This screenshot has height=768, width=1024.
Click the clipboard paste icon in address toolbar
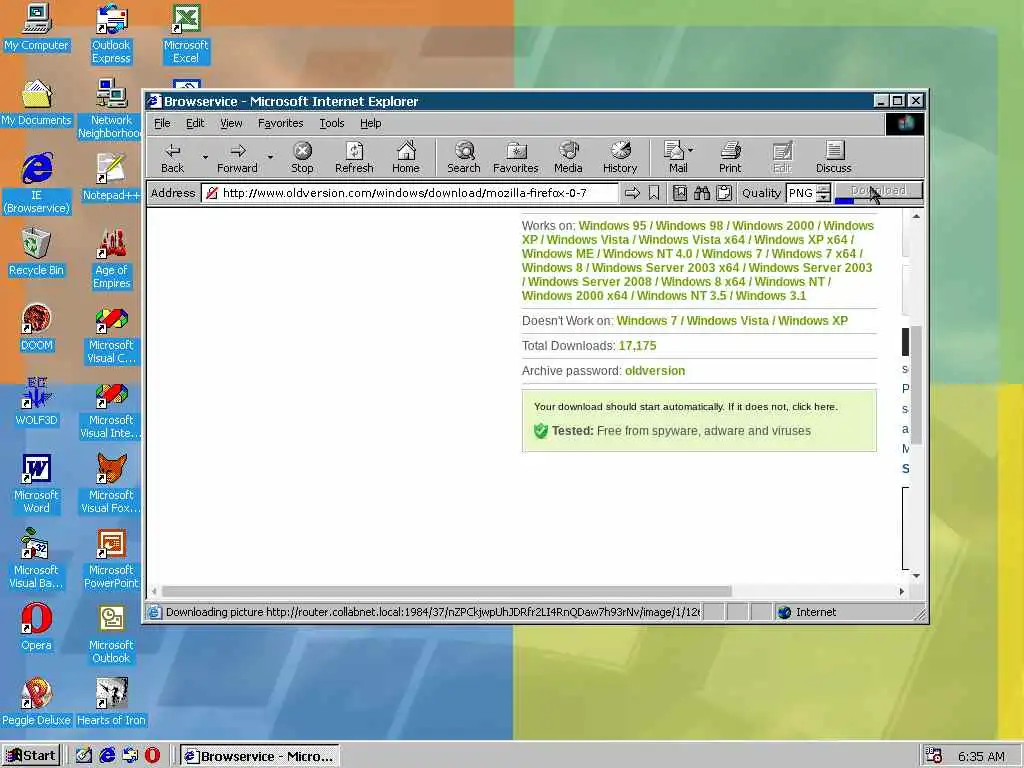(724, 193)
